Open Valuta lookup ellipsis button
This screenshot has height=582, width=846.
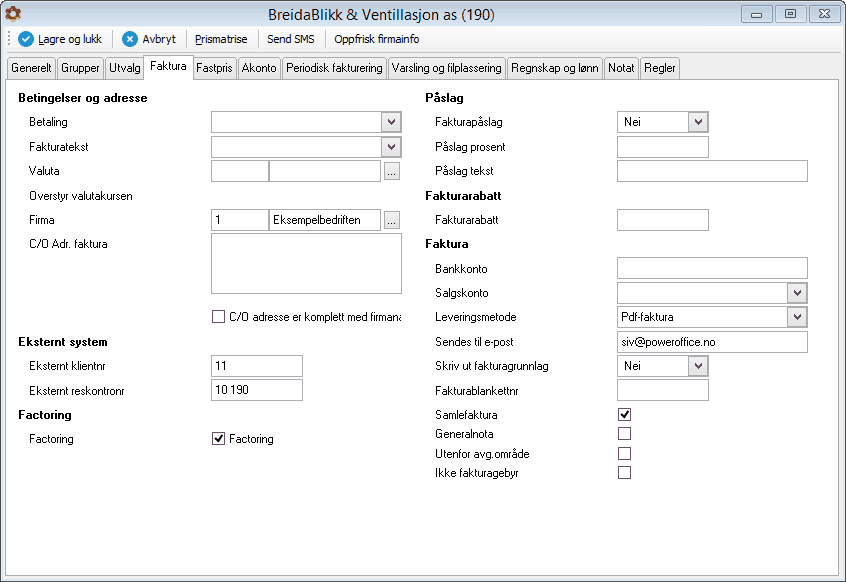pos(392,171)
